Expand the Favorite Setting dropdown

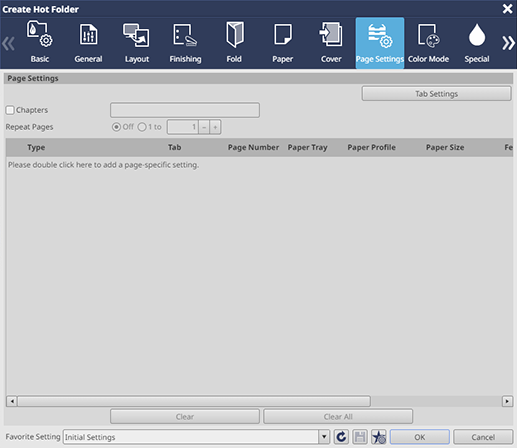(x=324, y=437)
